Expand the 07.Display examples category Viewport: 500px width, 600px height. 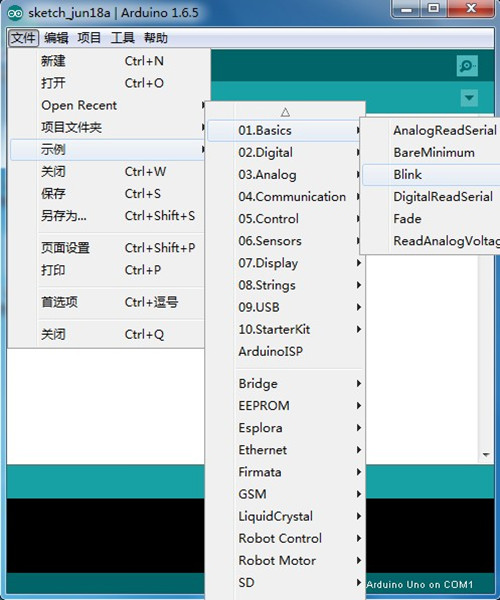(285, 263)
